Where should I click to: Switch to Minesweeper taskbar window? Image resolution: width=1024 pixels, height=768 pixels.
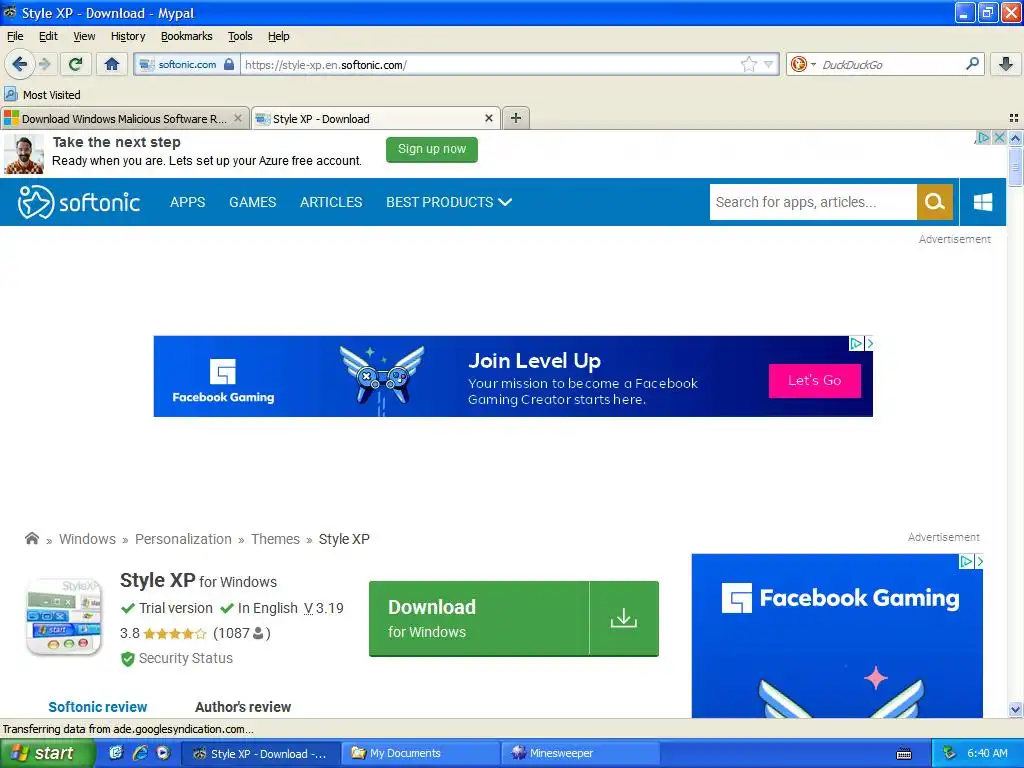580,753
